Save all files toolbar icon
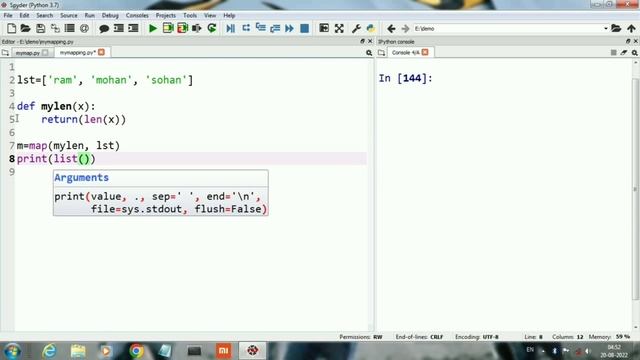Screen dimensions: 640x360 click(x=55, y=28)
